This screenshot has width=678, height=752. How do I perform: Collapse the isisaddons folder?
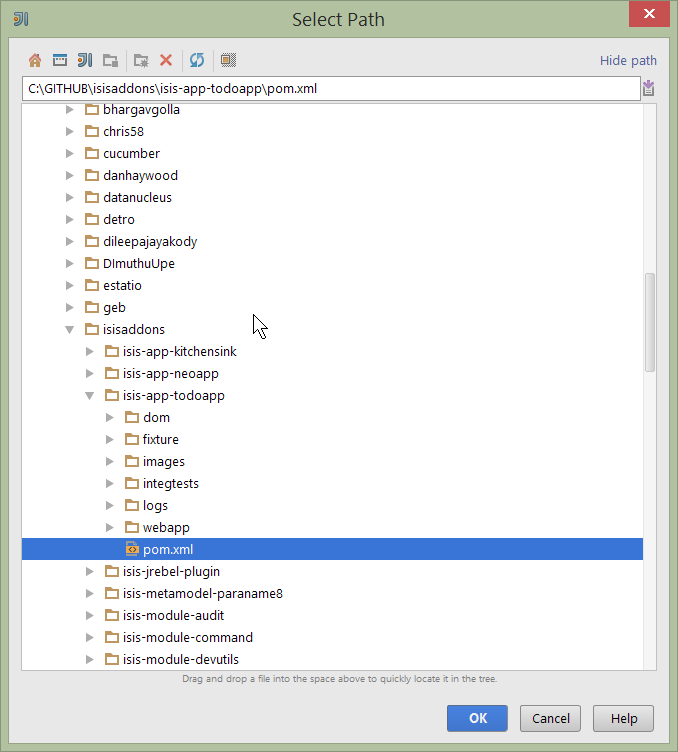(70, 329)
